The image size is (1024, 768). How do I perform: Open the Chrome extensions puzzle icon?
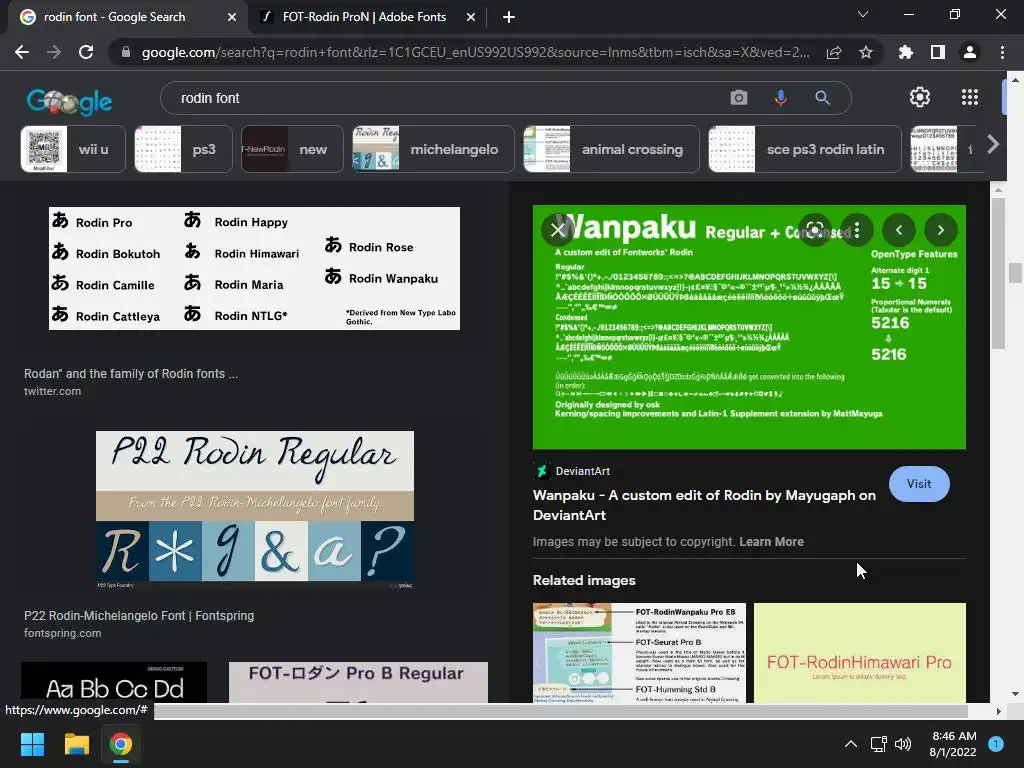(x=906, y=52)
